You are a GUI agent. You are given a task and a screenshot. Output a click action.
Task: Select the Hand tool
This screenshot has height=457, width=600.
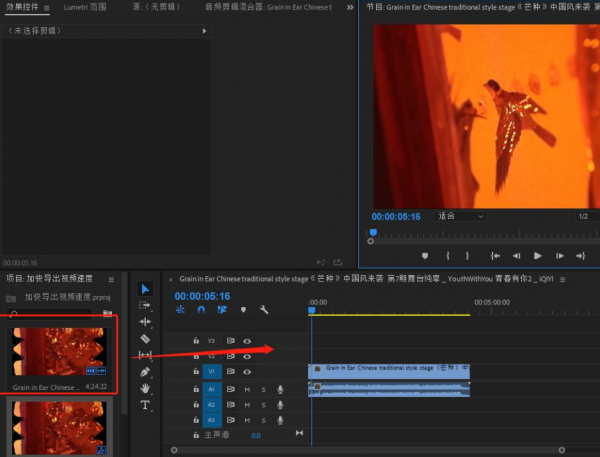pyautogui.click(x=145, y=388)
